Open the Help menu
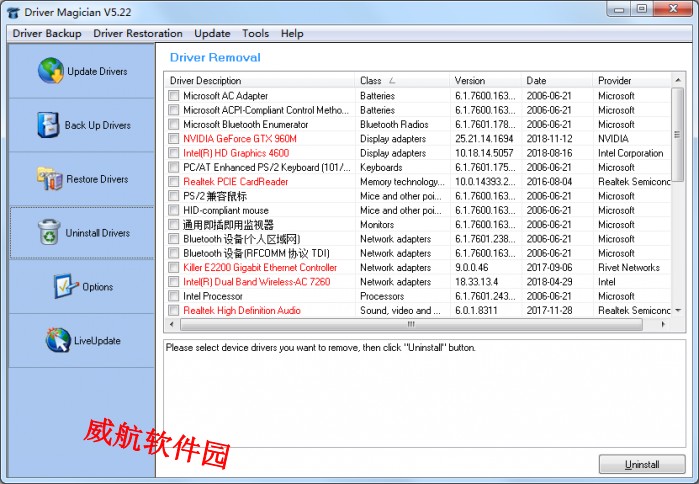Screen dimensions: 699x484 pyautogui.click(x=292, y=33)
